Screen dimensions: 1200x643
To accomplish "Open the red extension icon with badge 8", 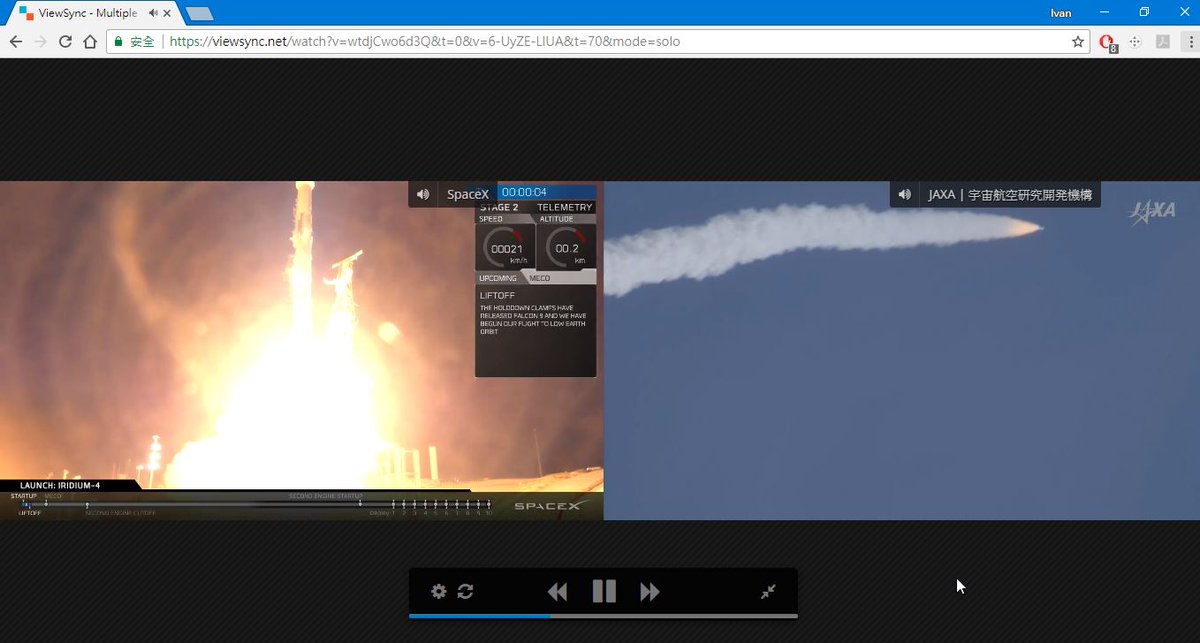I will pos(1107,43).
